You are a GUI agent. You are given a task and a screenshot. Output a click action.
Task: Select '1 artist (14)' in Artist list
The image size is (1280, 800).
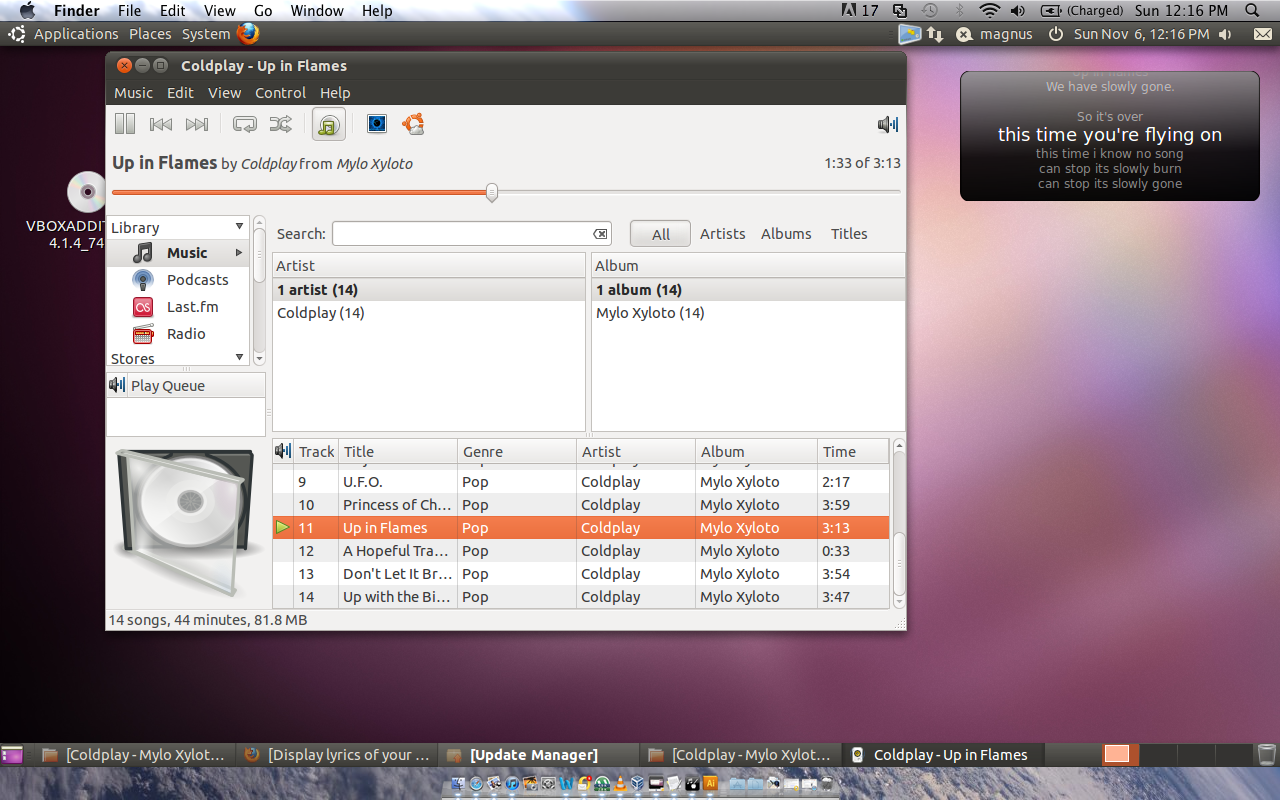(429, 290)
